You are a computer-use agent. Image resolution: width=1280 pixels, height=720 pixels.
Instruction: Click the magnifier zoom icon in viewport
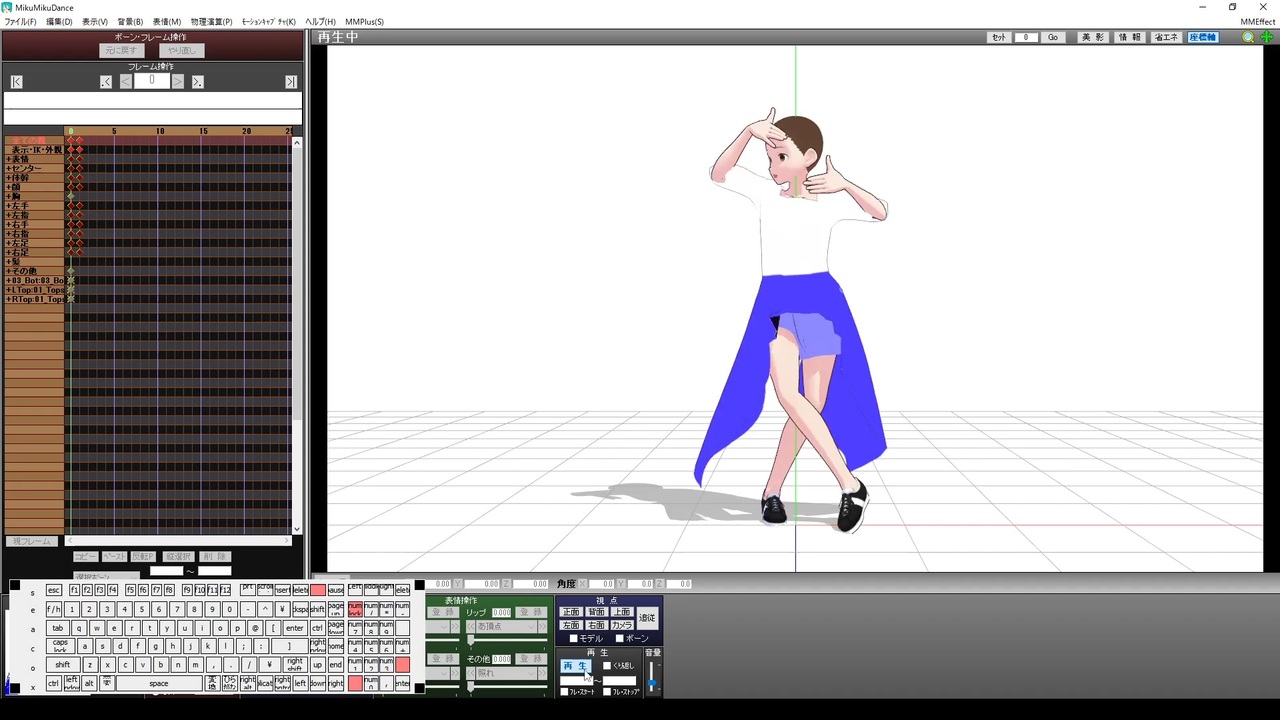point(1249,38)
